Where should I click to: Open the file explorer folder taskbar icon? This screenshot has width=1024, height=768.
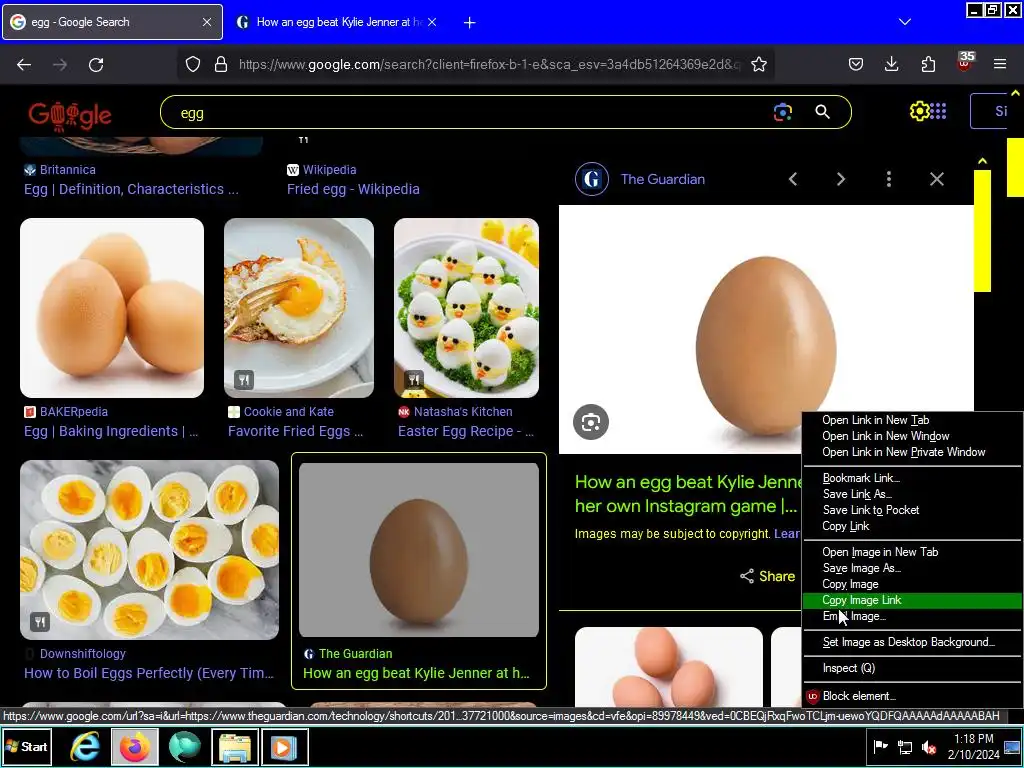234,747
